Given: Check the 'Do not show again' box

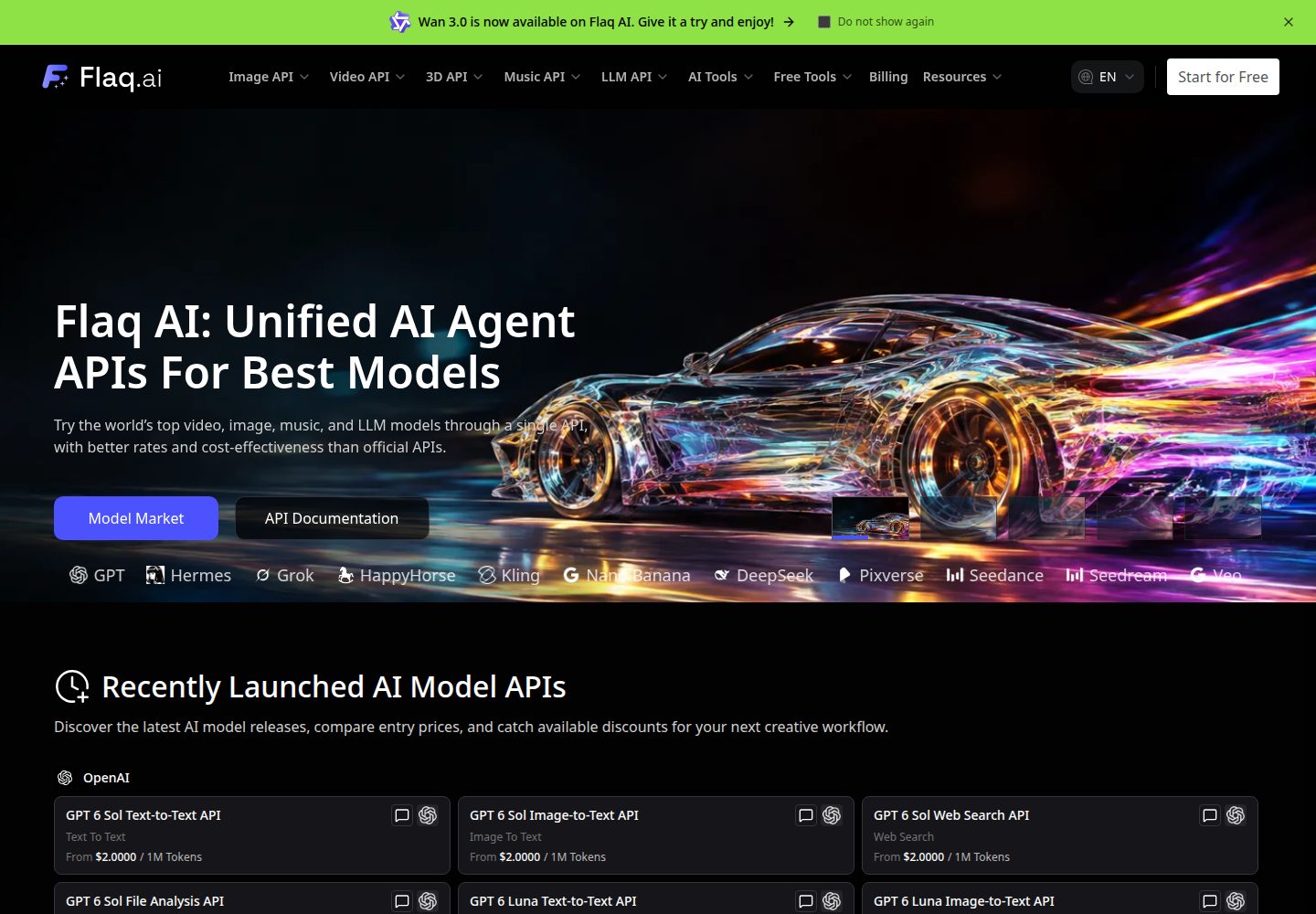Looking at the screenshot, I should pyautogui.click(x=823, y=22).
